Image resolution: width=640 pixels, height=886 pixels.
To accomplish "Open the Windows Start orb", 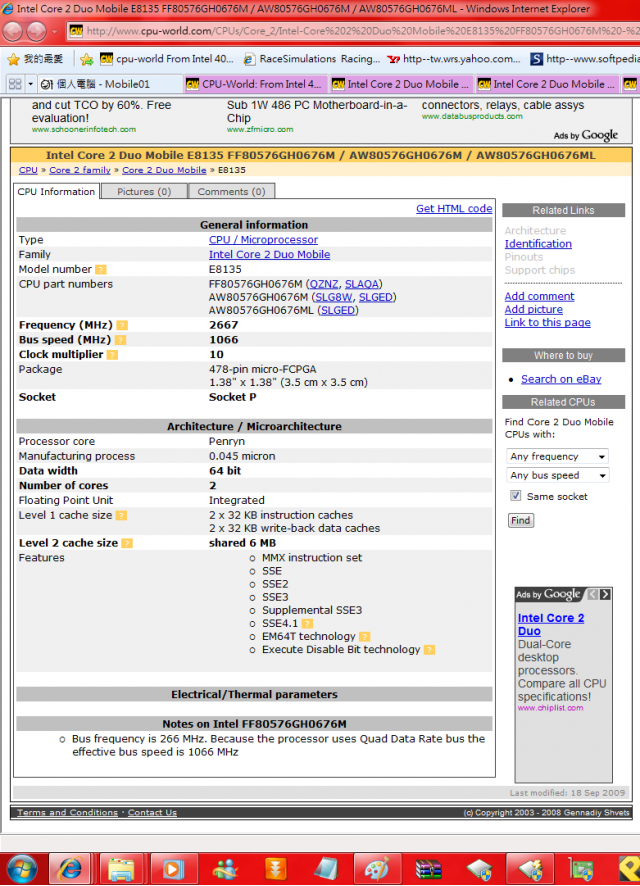I will pyautogui.click(x=21, y=868).
